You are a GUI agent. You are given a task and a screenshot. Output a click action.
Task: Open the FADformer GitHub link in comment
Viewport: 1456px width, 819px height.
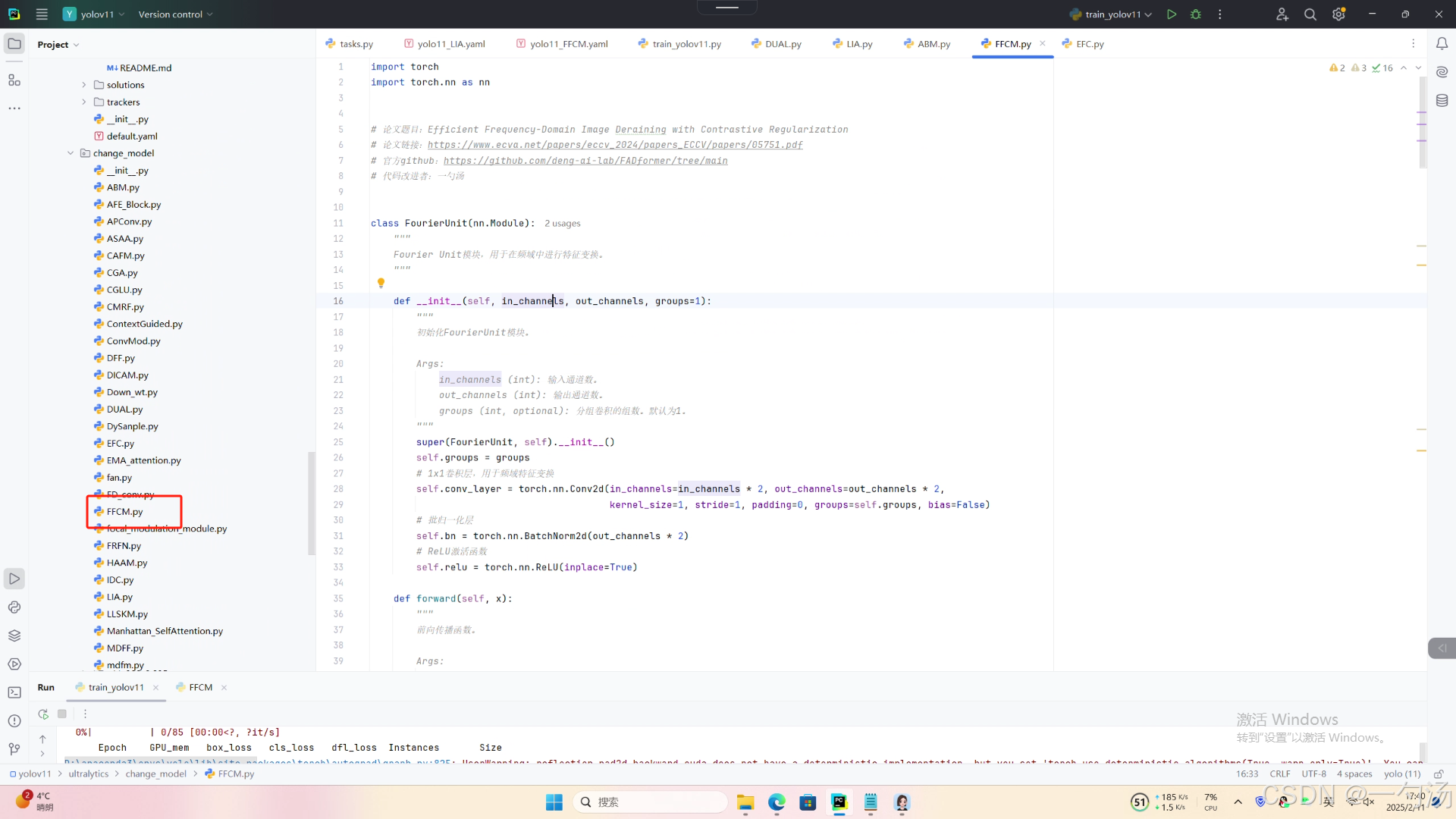(x=585, y=161)
